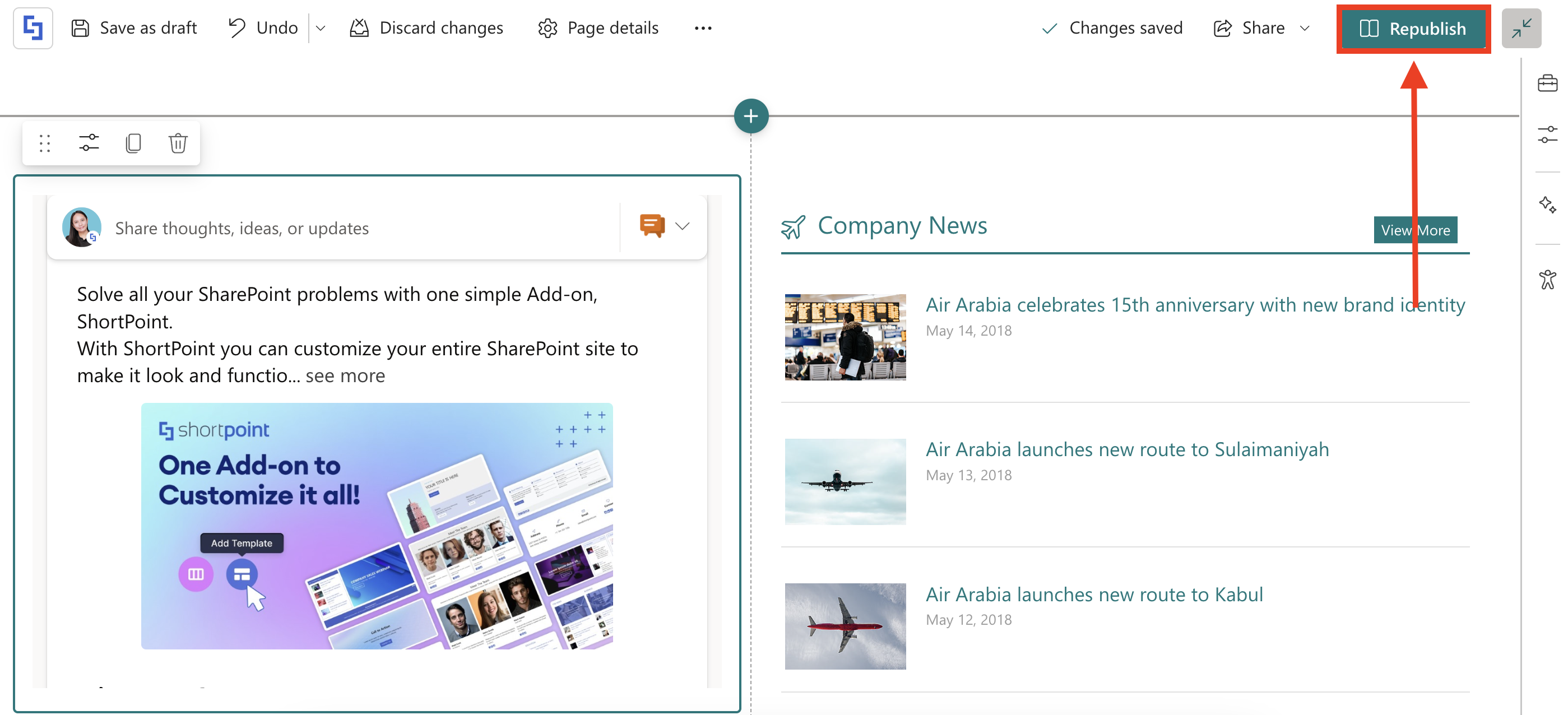The image size is (1568, 715).
Task: Click the Discard changes button
Action: pos(426,28)
